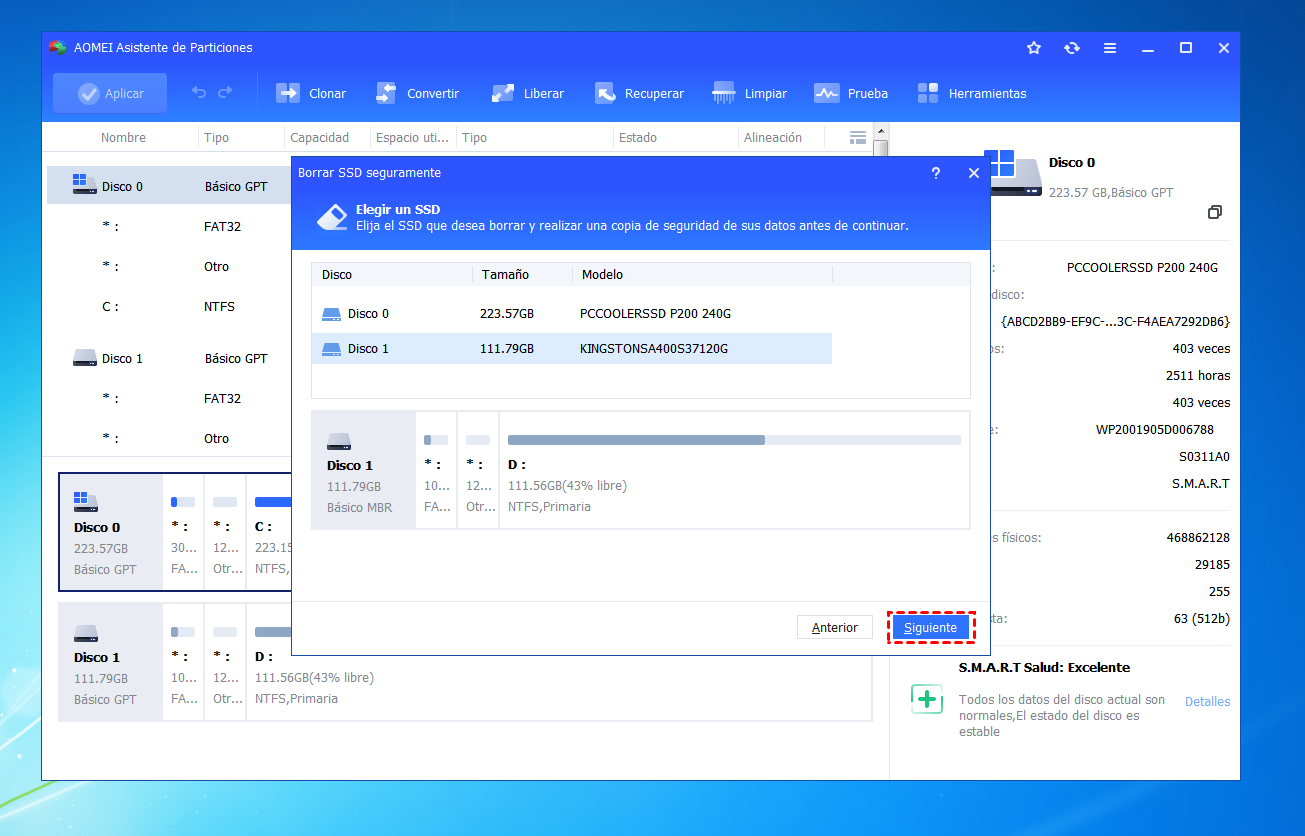Image resolution: width=1305 pixels, height=836 pixels.
Task: Click the Alineación column header
Action: [x=772, y=138]
